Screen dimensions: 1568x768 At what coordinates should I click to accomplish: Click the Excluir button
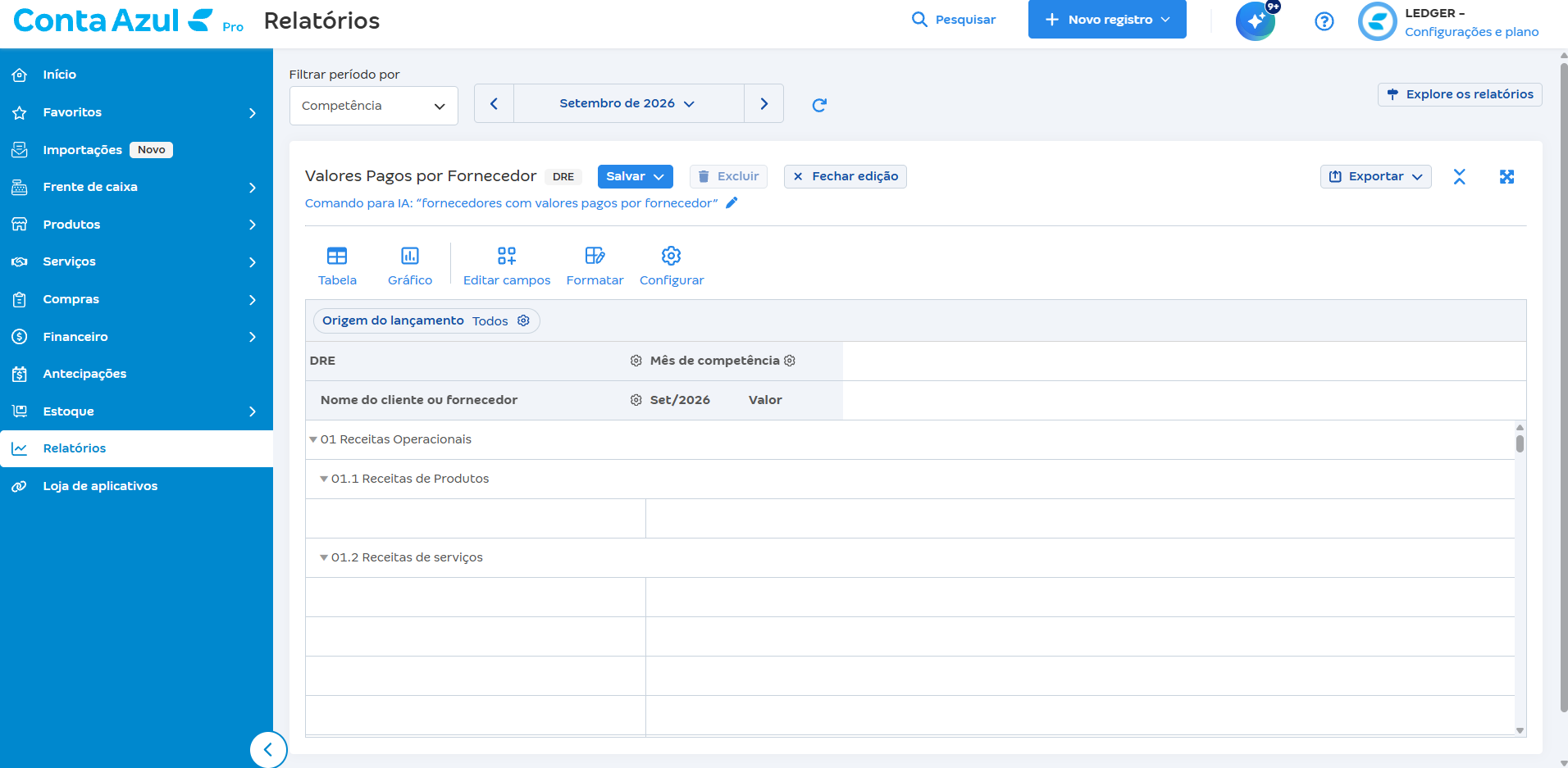pos(728,176)
